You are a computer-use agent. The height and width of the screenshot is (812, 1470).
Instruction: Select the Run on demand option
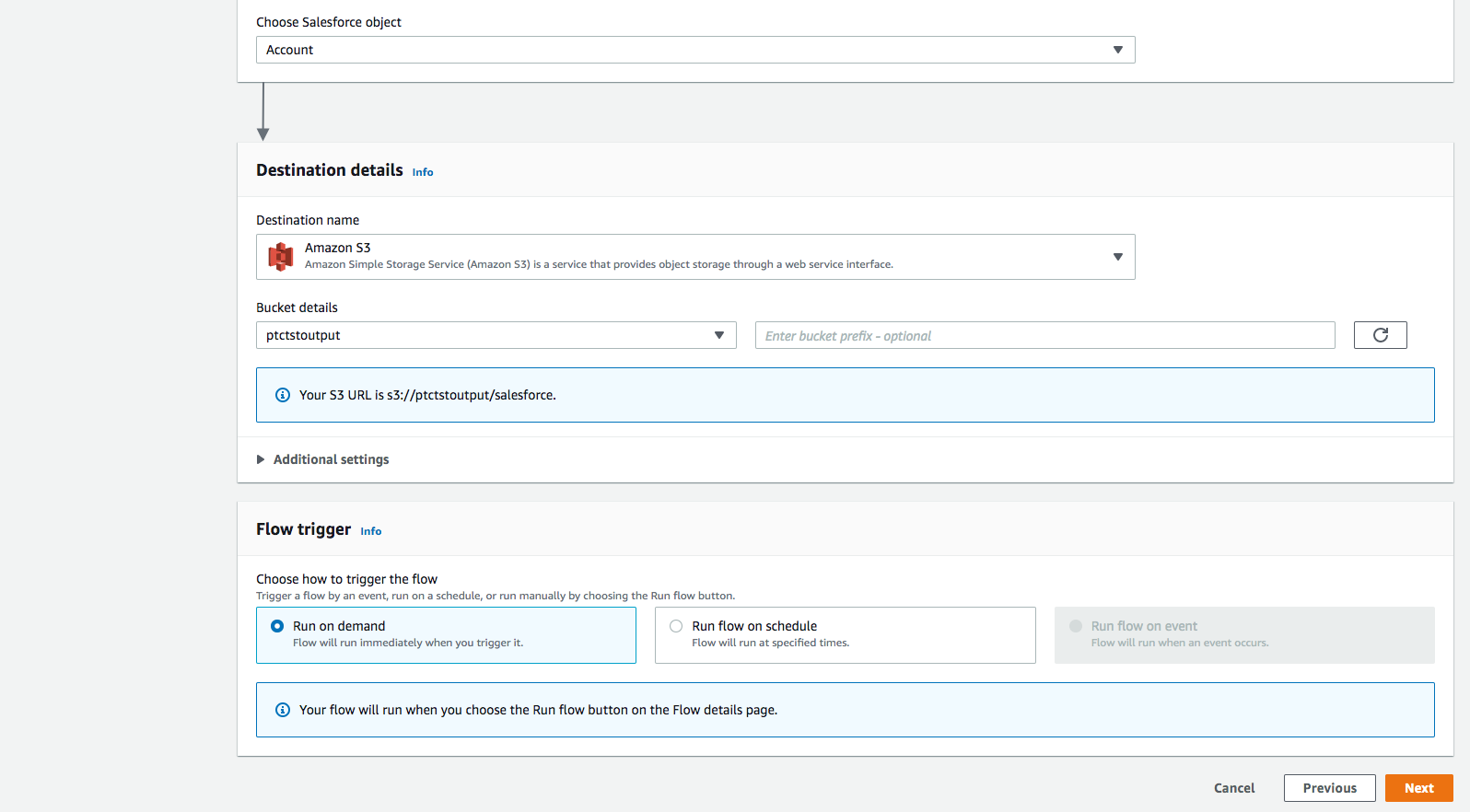pos(277,626)
